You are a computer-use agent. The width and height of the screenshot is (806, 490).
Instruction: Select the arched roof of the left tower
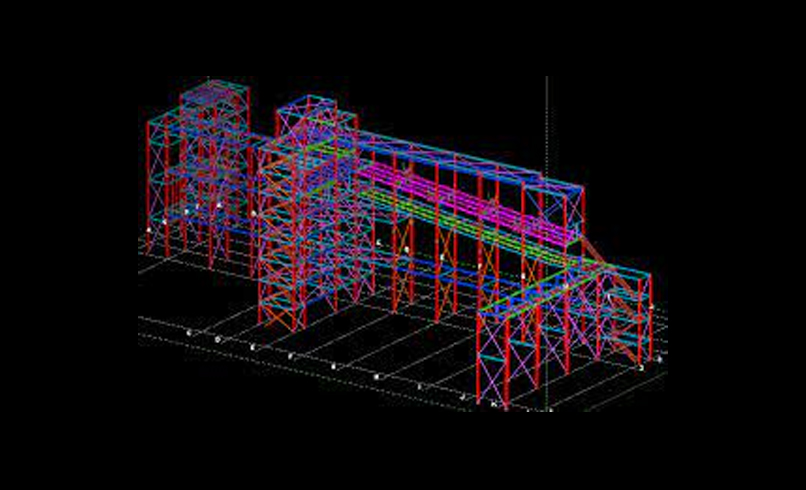(x=214, y=91)
